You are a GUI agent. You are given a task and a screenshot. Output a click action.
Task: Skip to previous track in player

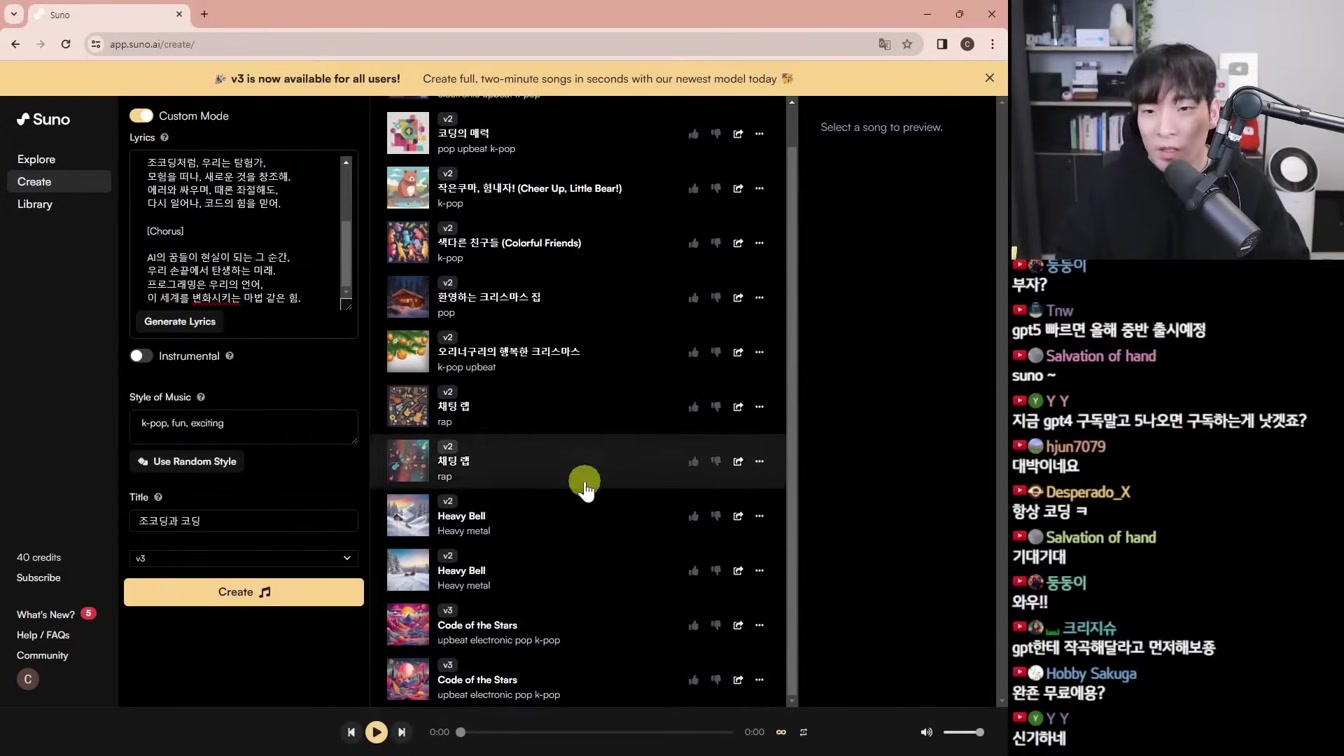pos(351,732)
